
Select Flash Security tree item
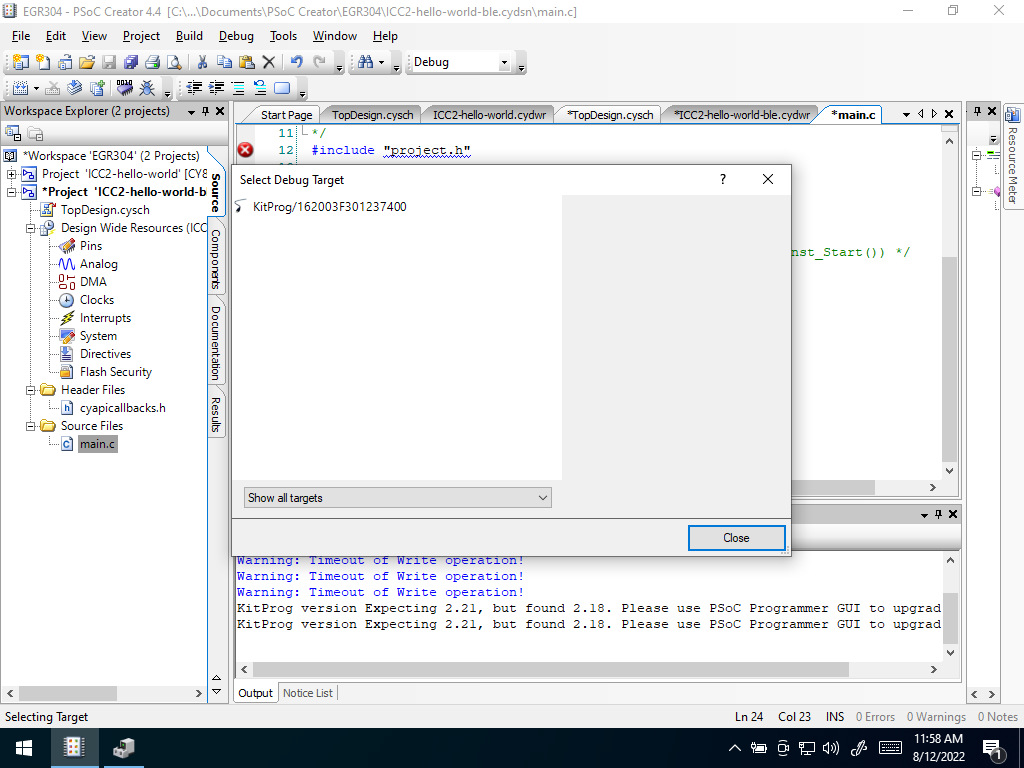[116, 372]
